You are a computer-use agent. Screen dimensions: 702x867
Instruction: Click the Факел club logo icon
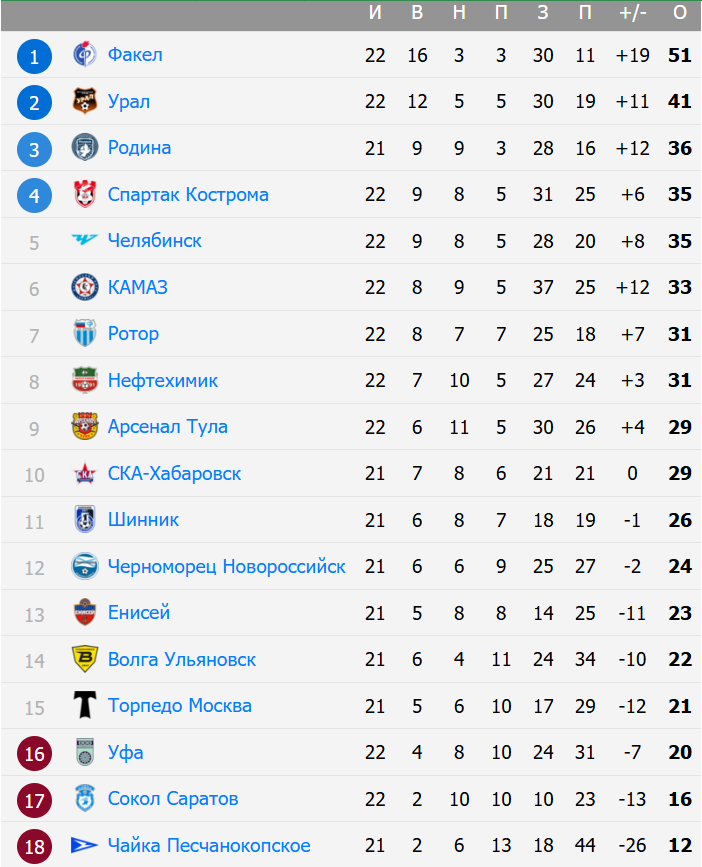[85, 55]
